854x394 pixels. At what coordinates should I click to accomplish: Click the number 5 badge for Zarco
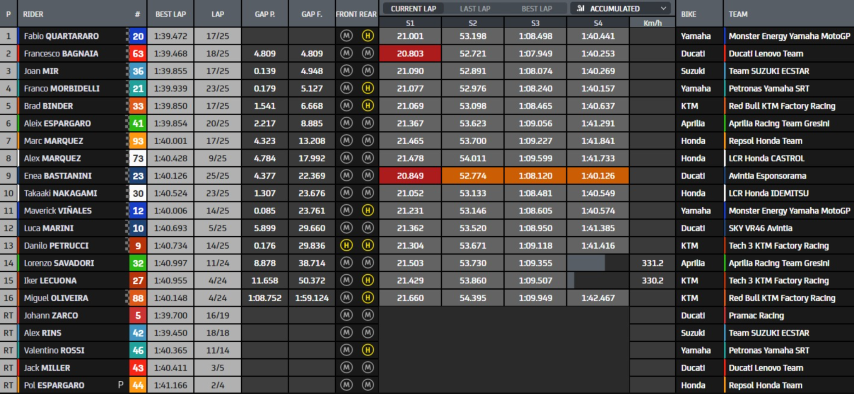(x=138, y=315)
